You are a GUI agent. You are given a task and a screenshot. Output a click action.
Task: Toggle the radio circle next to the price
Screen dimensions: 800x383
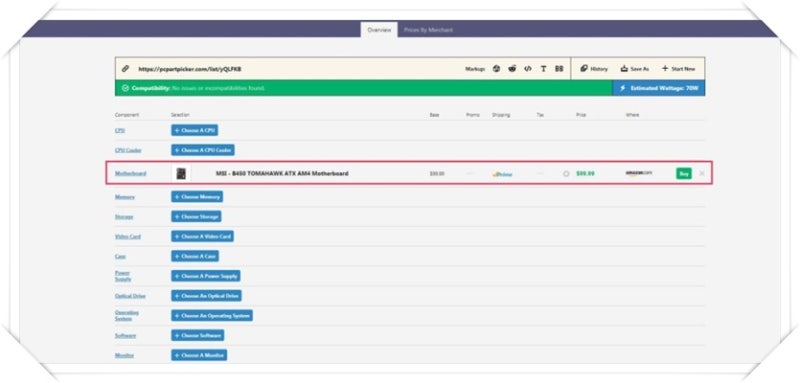coord(566,174)
